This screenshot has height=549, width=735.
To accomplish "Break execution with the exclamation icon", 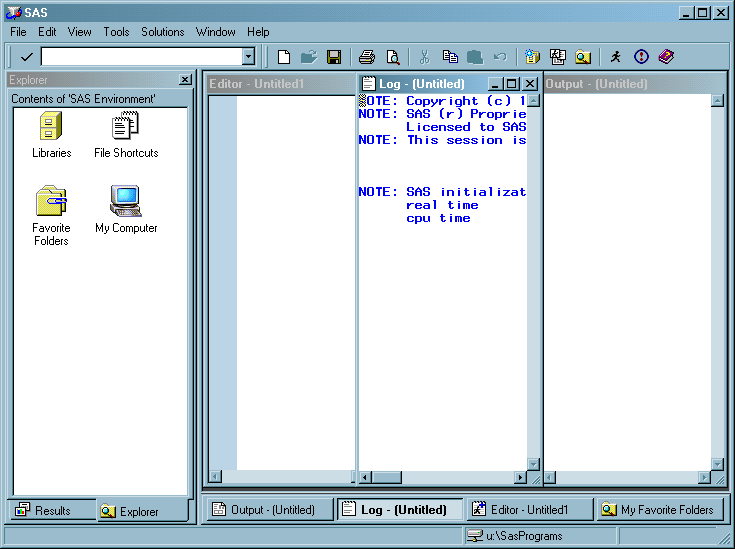I will pyautogui.click(x=641, y=57).
